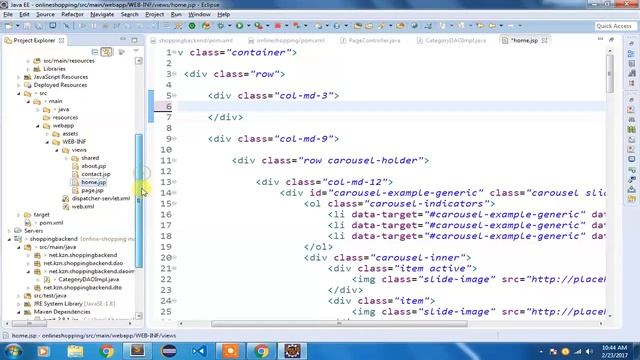Collapse the WEB-INF folder node
Image resolution: width=640 pixels, height=360 pixels.
[47, 142]
